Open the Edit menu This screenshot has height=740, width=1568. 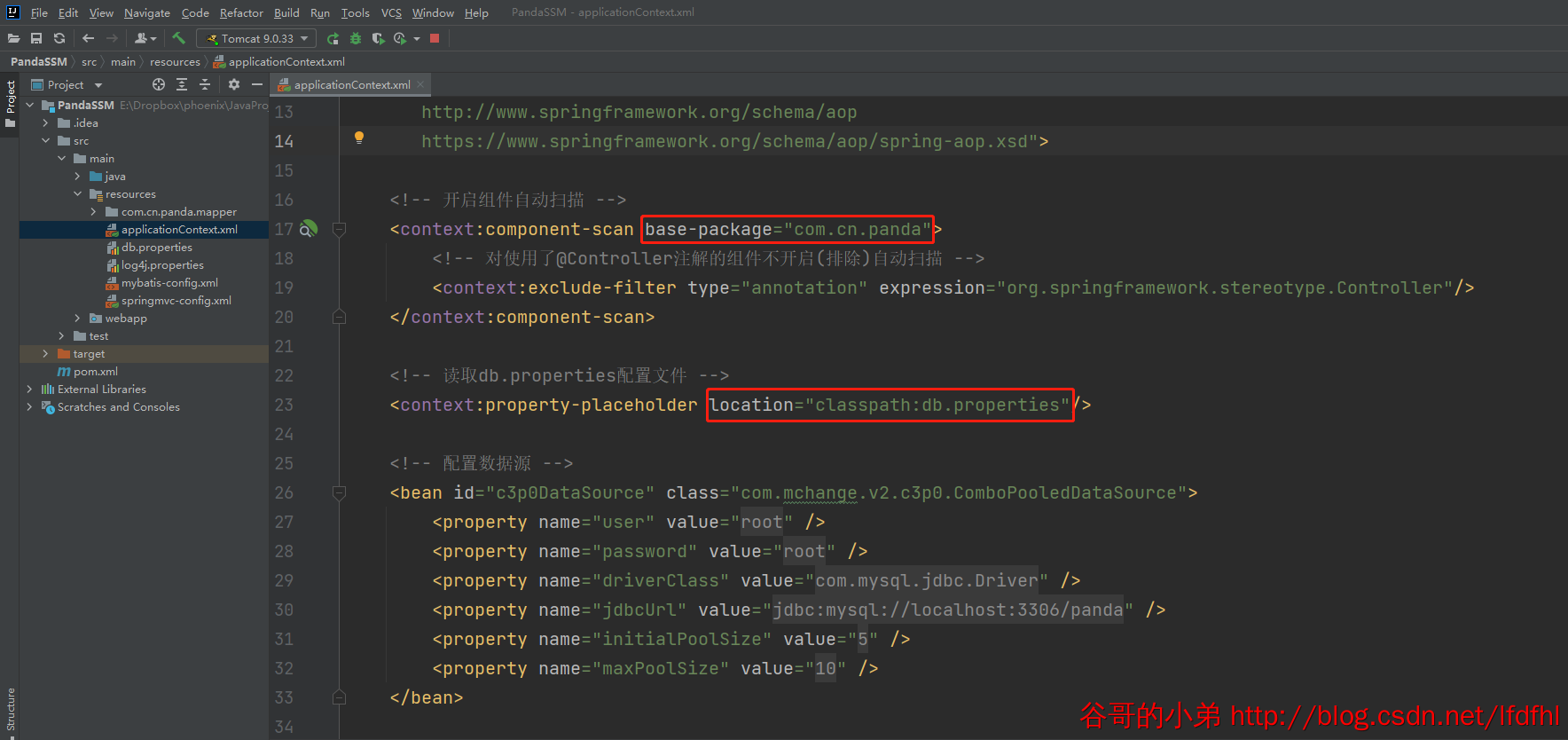[x=68, y=12]
